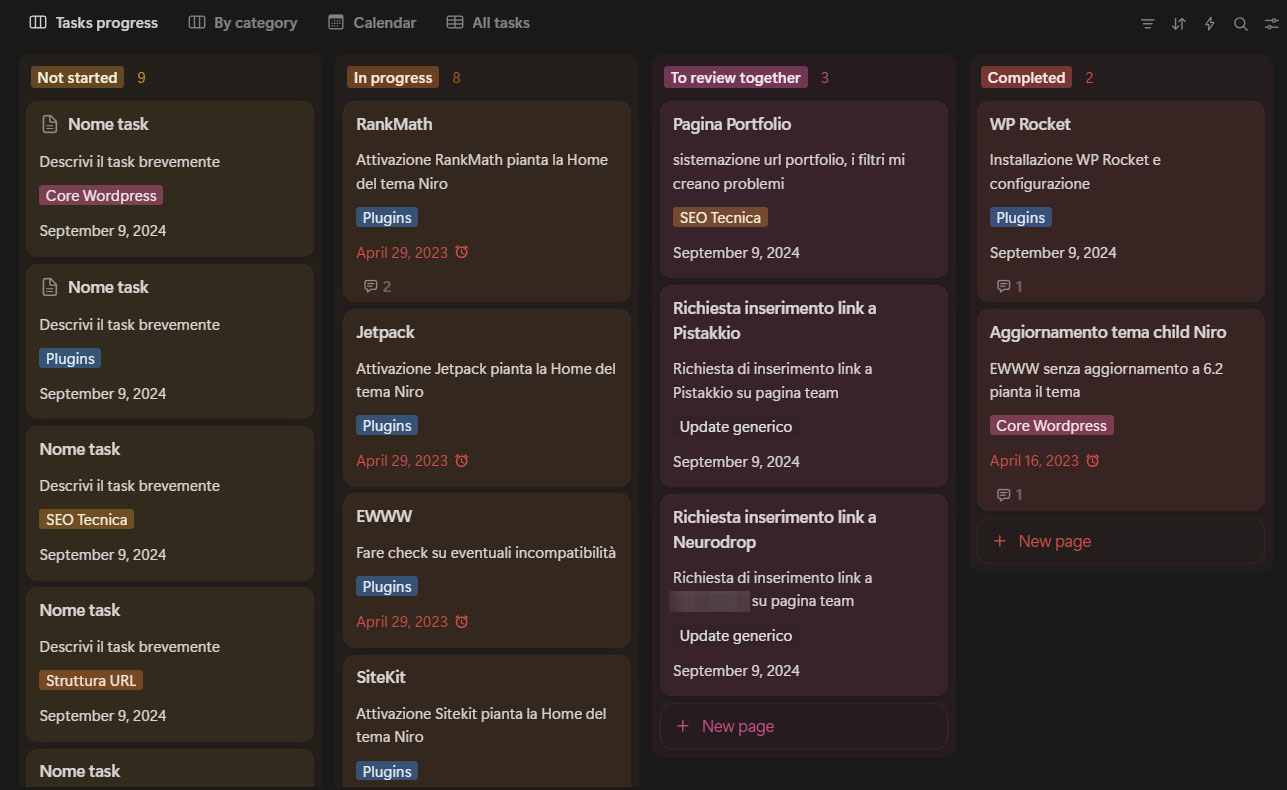
Task: Click April 29, 2023 date on RankMath
Action: point(402,253)
